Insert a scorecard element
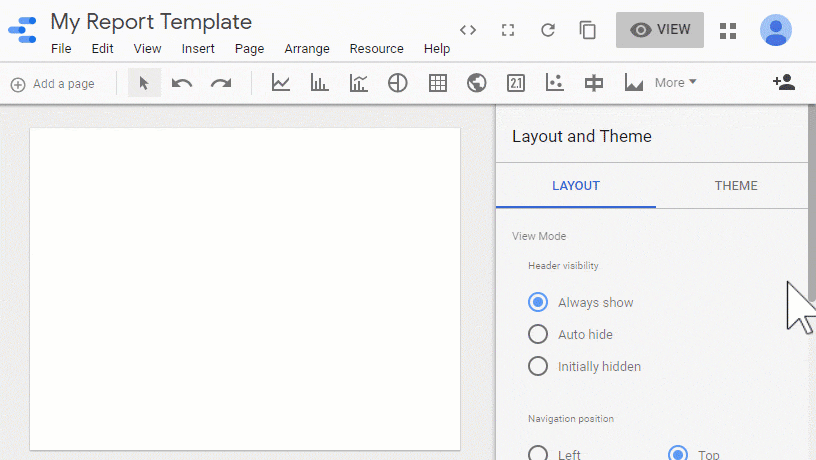 (x=515, y=83)
